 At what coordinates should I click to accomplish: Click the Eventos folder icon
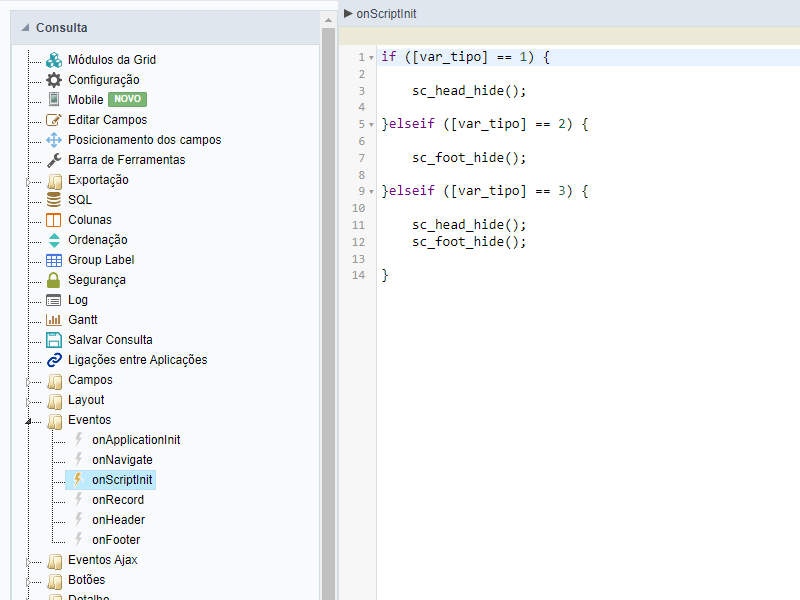tap(54, 420)
